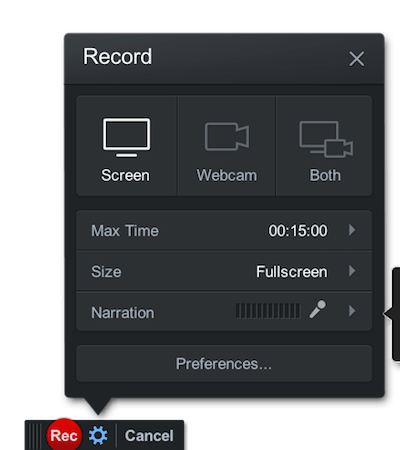The image size is (400, 450).
Task: Select the Screen monitor icon
Action: tap(126, 137)
